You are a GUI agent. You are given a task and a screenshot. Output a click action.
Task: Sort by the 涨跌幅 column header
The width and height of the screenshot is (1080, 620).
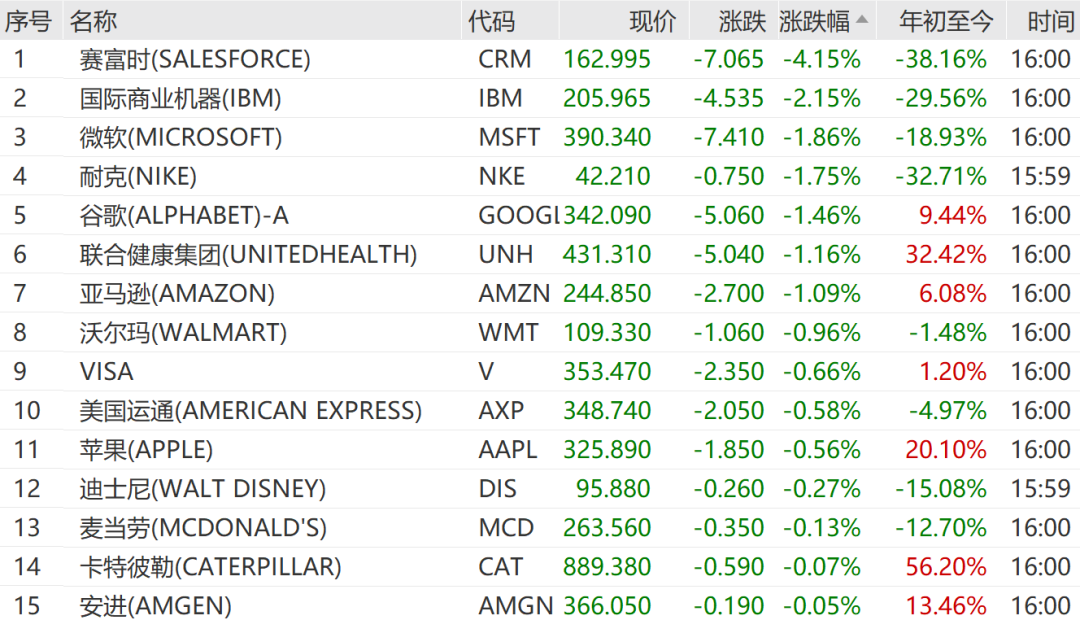click(815, 21)
